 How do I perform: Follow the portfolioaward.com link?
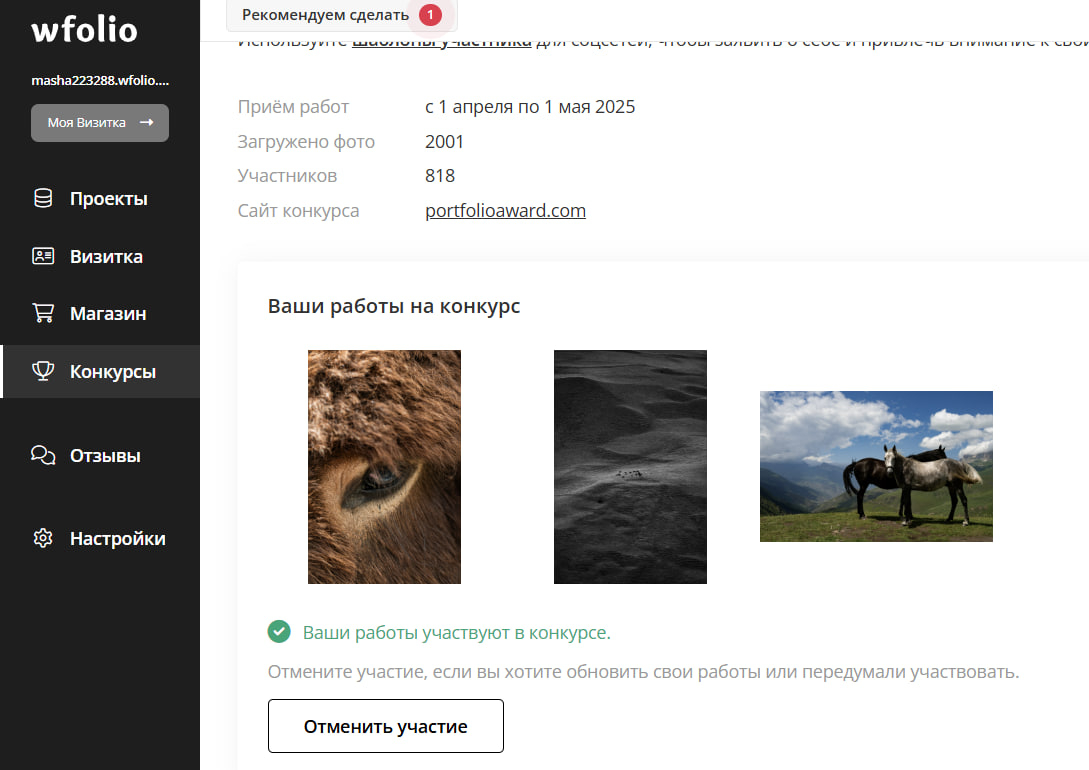pyautogui.click(x=506, y=210)
